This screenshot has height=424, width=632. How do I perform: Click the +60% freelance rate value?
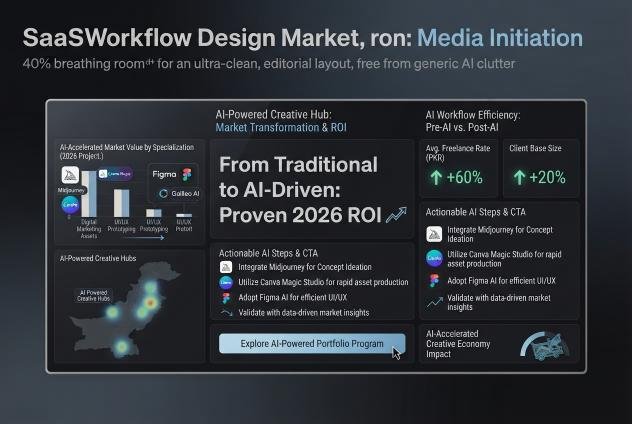click(465, 177)
